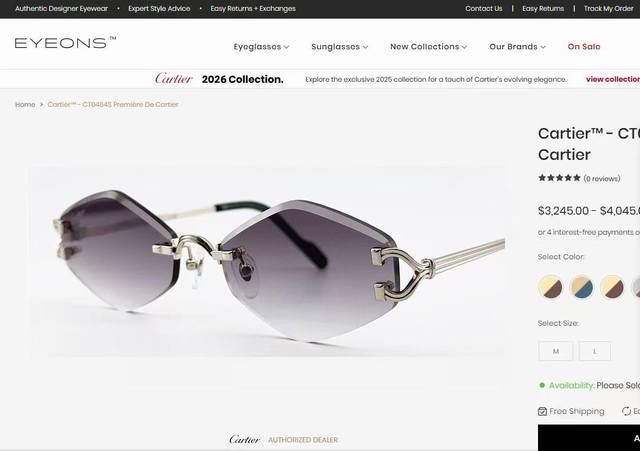
Task: Click the five-star rating icons
Action: pyautogui.click(x=559, y=178)
